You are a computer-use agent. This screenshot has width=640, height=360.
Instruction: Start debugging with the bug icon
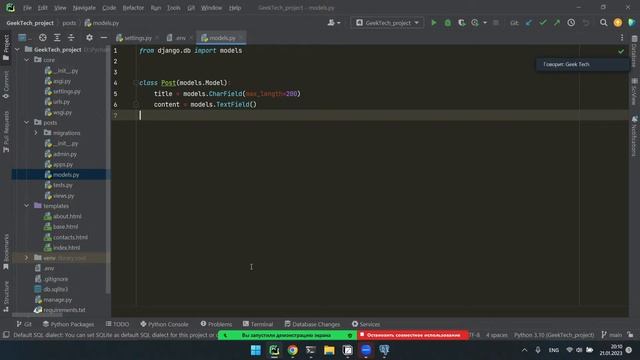click(x=448, y=23)
